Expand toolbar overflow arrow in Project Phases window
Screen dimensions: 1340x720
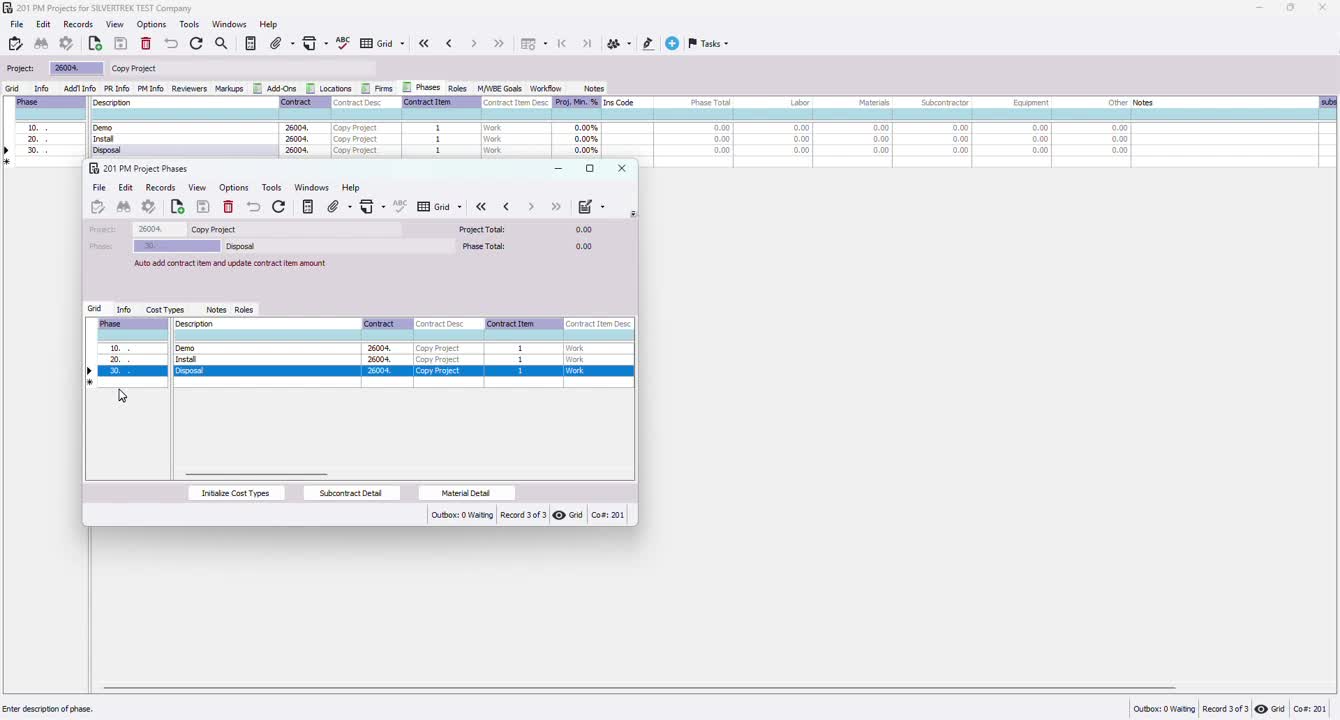coord(633,214)
